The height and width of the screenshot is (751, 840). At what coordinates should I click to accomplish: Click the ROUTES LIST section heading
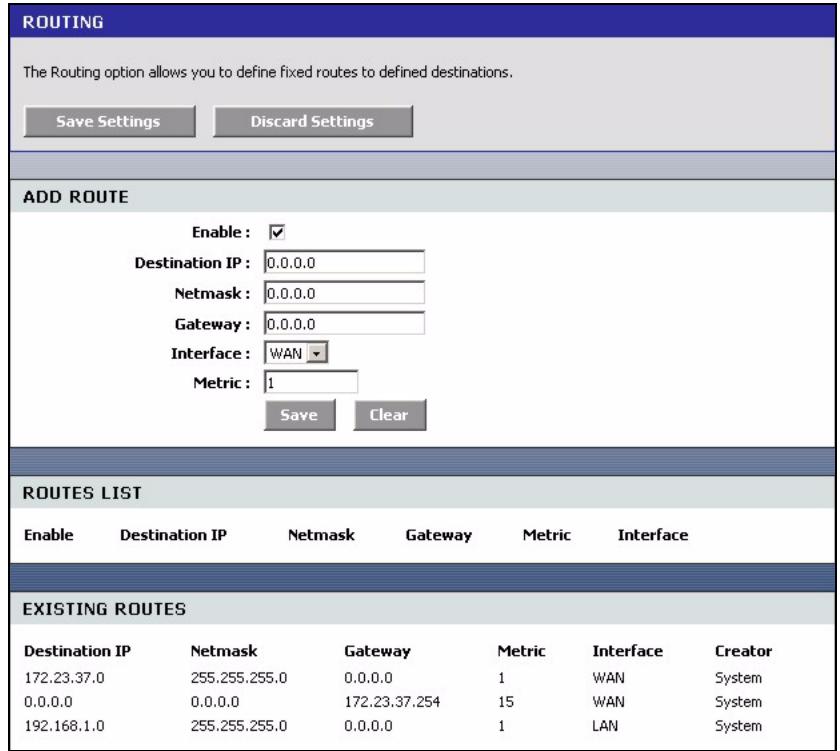click(82, 493)
